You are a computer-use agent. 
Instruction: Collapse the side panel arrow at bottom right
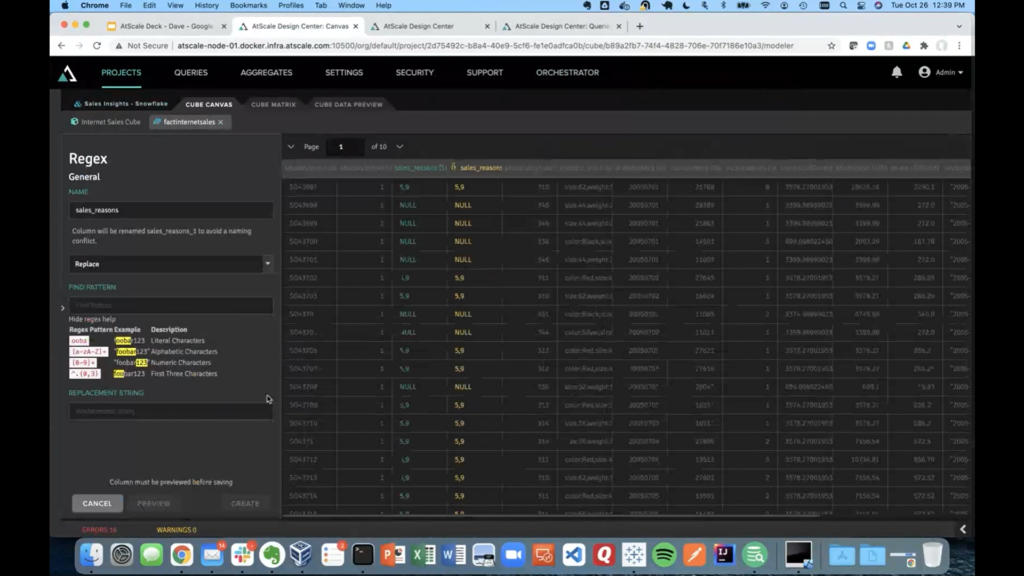pyautogui.click(x=963, y=530)
